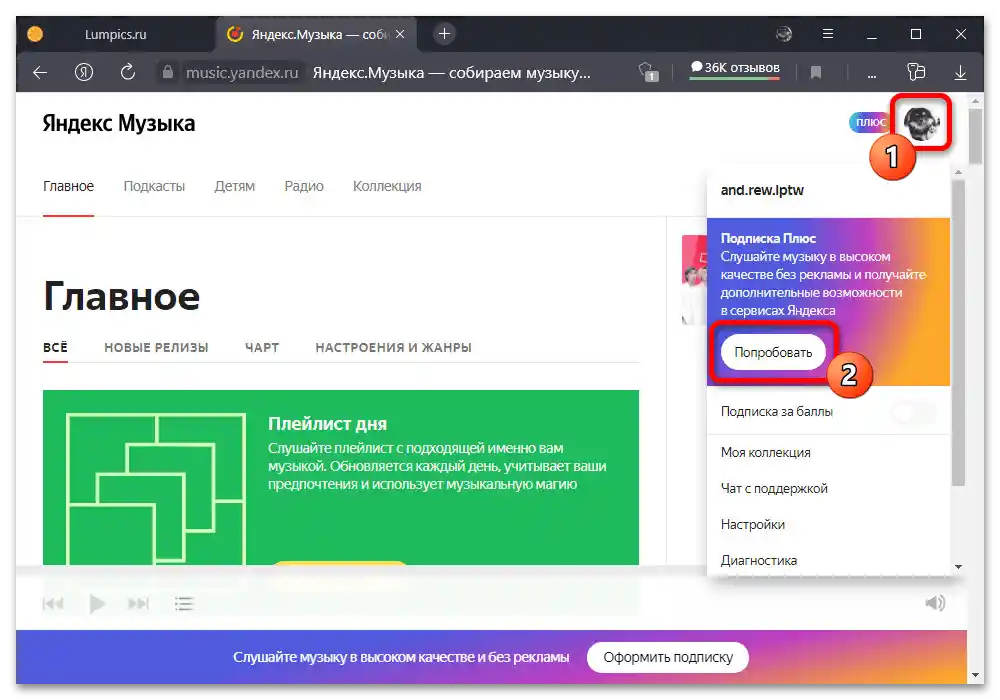The image size is (1000, 700).
Task: Switch to the Lumpics.ru tab
Action: (x=115, y=34)
